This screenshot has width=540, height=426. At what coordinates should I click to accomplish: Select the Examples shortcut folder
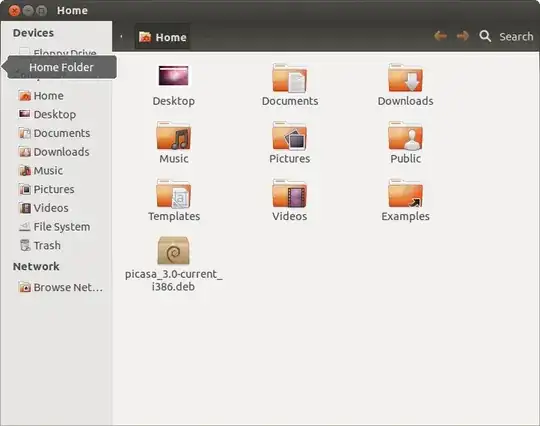click(x=405, y=194)
